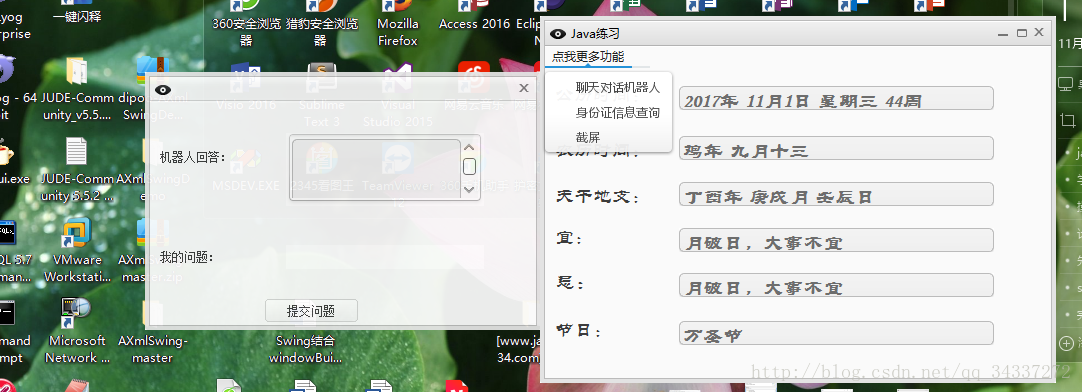Viewport: 1082px width, 392px height.
Task: Click the 天干地支: label
Action: click(x=598, y=197)
